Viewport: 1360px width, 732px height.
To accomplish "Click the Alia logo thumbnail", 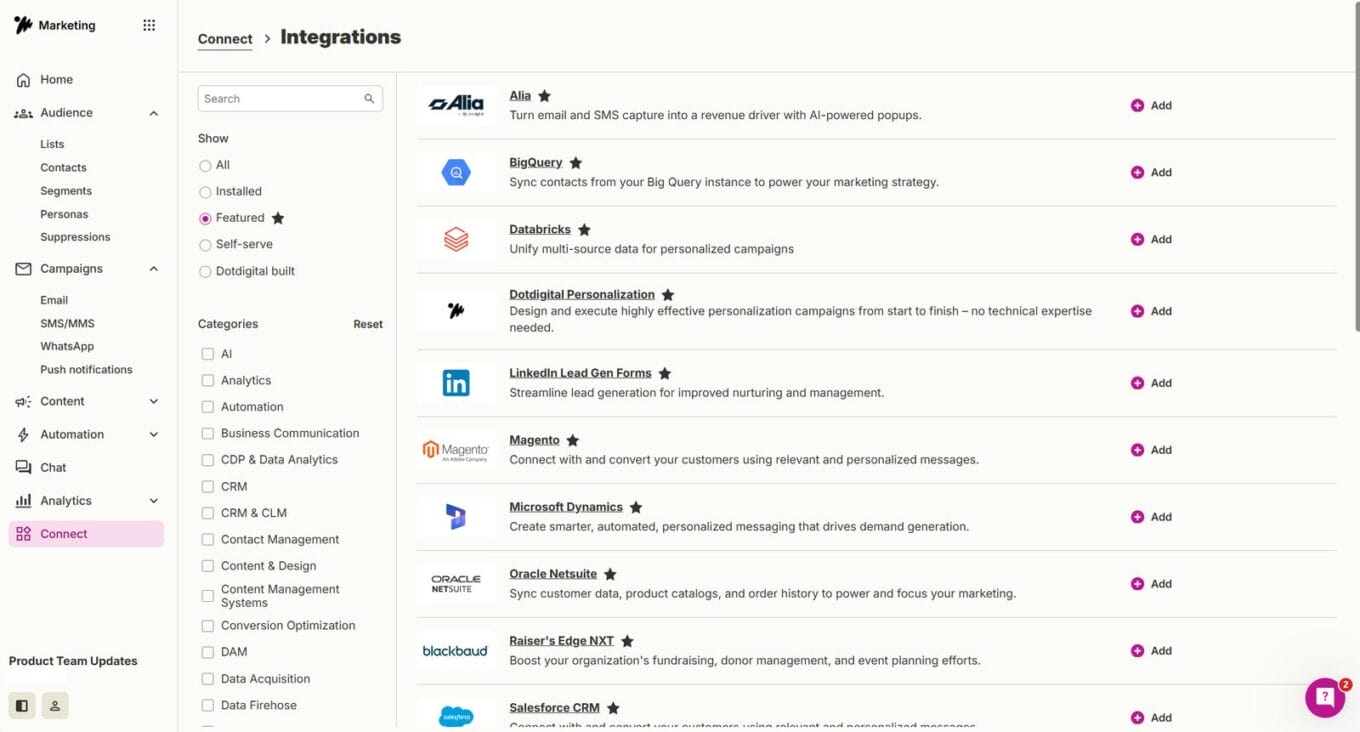I will point(456,105).
